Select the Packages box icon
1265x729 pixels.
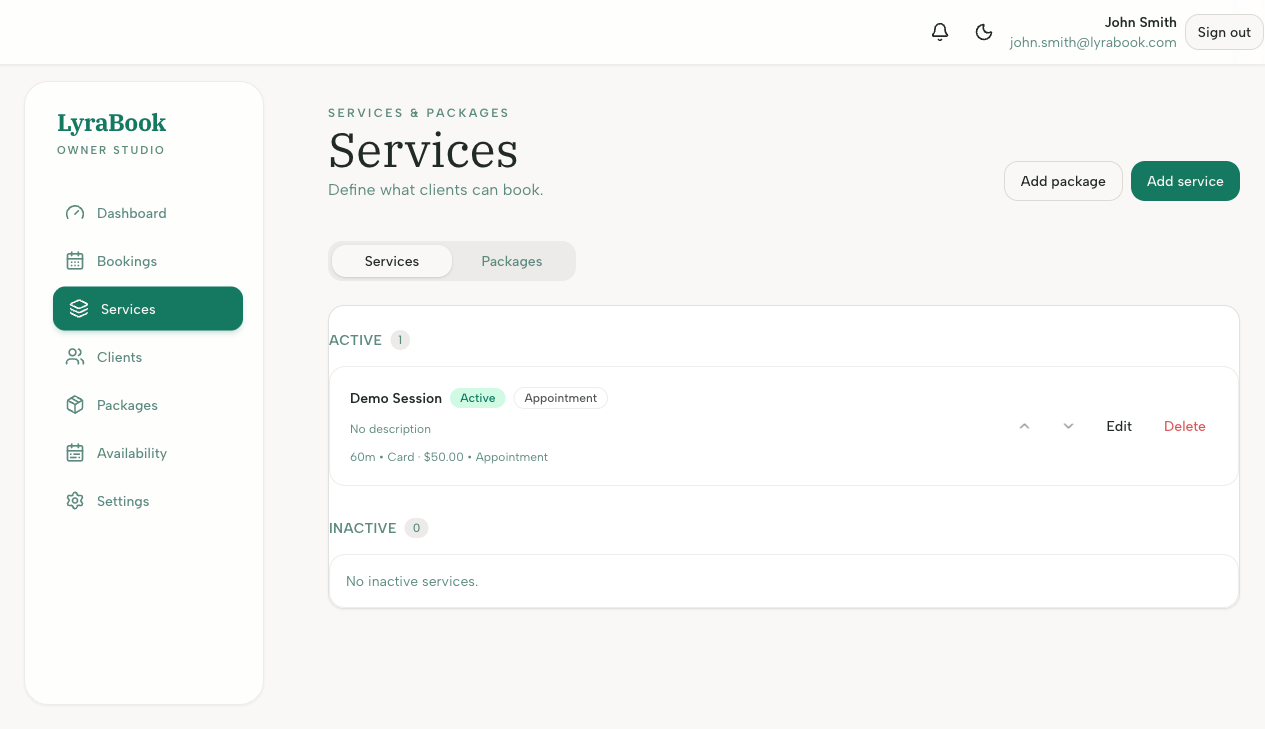tap(74, 404)
